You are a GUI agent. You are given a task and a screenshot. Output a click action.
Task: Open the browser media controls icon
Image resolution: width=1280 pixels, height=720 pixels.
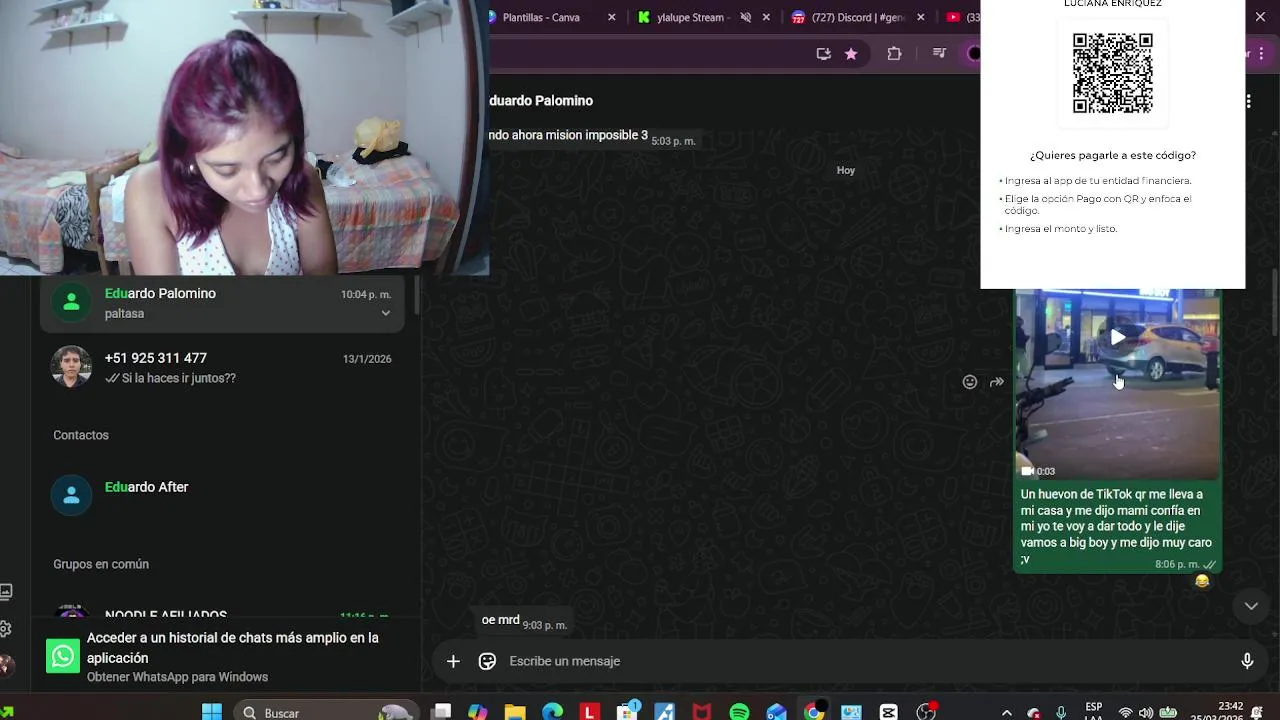pyautogui.click(x=939, y=54)
